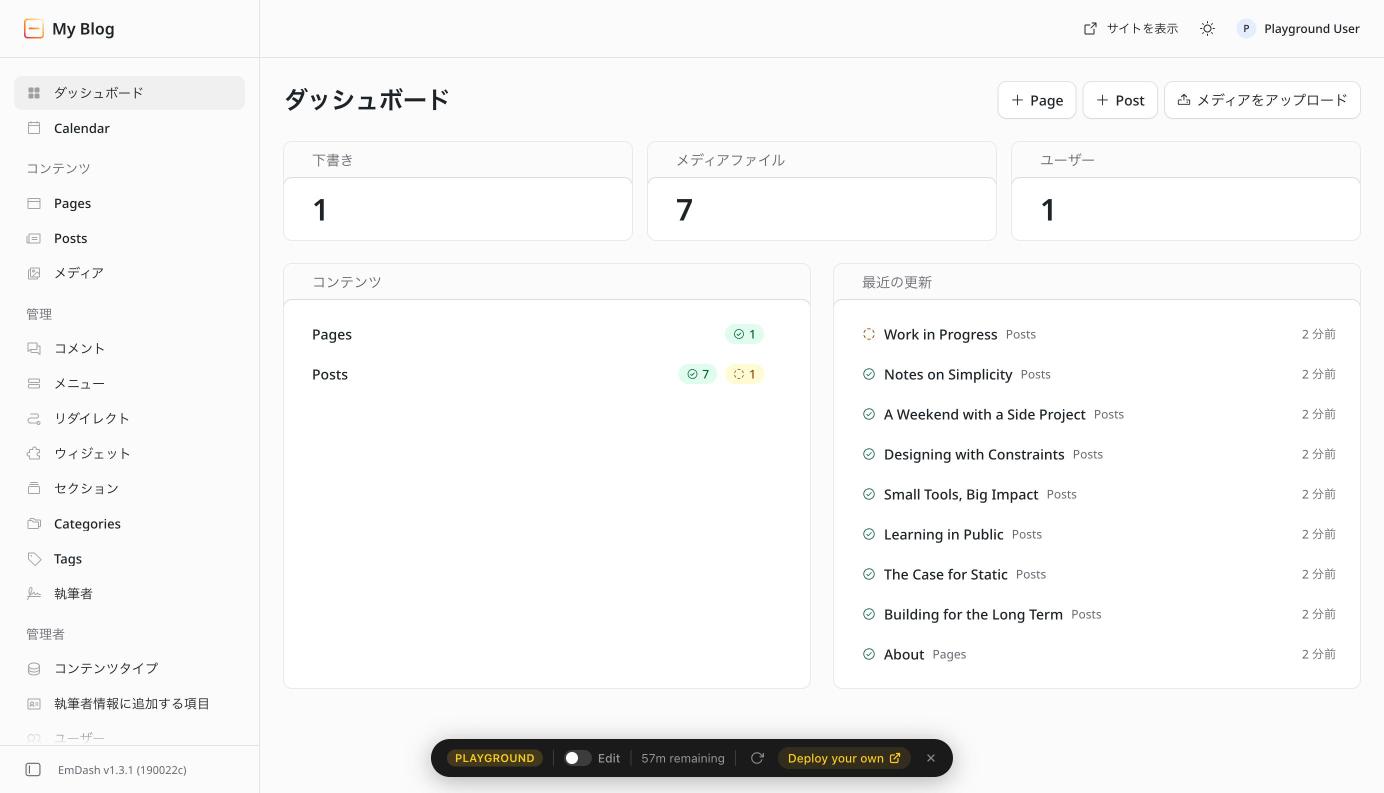Create a new Post with the + Post button

point(1120,100)
